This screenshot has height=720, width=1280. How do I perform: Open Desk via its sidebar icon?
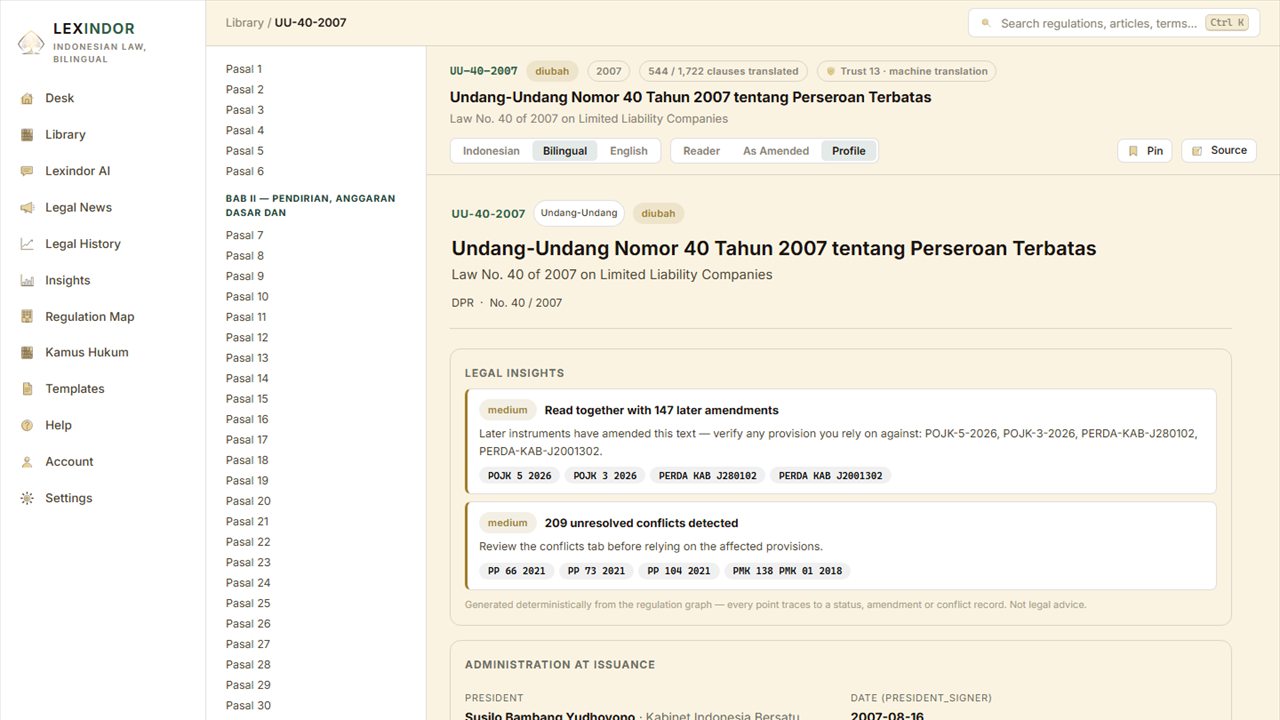pos(27,98)
